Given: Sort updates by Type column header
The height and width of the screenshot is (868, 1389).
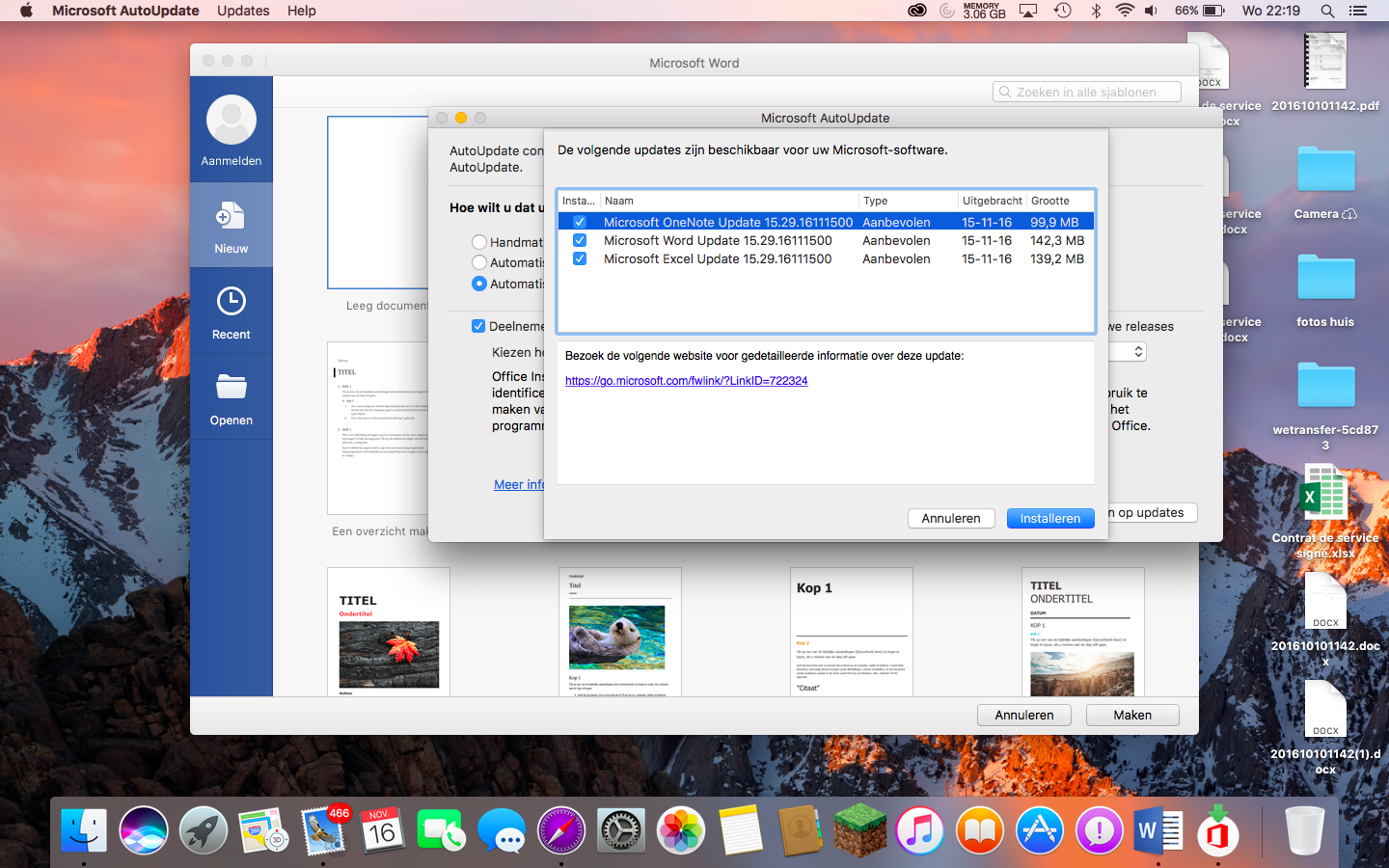Looking at the screenshot, I should pyautogui.click(x=908, y=201).
